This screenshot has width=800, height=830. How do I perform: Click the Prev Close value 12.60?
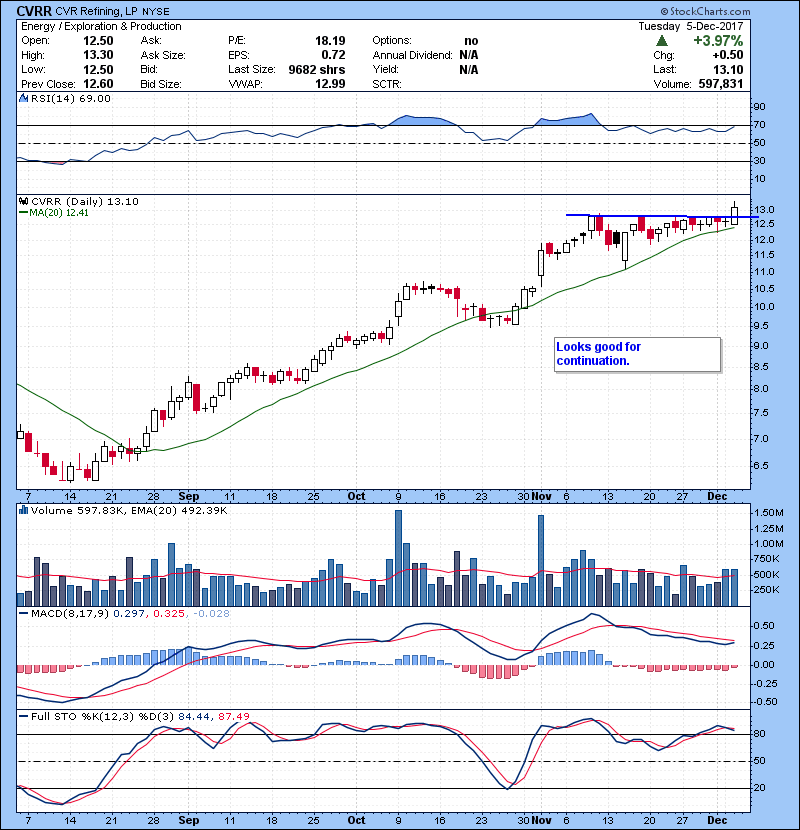pyautogui.click(x=98, y=84)
